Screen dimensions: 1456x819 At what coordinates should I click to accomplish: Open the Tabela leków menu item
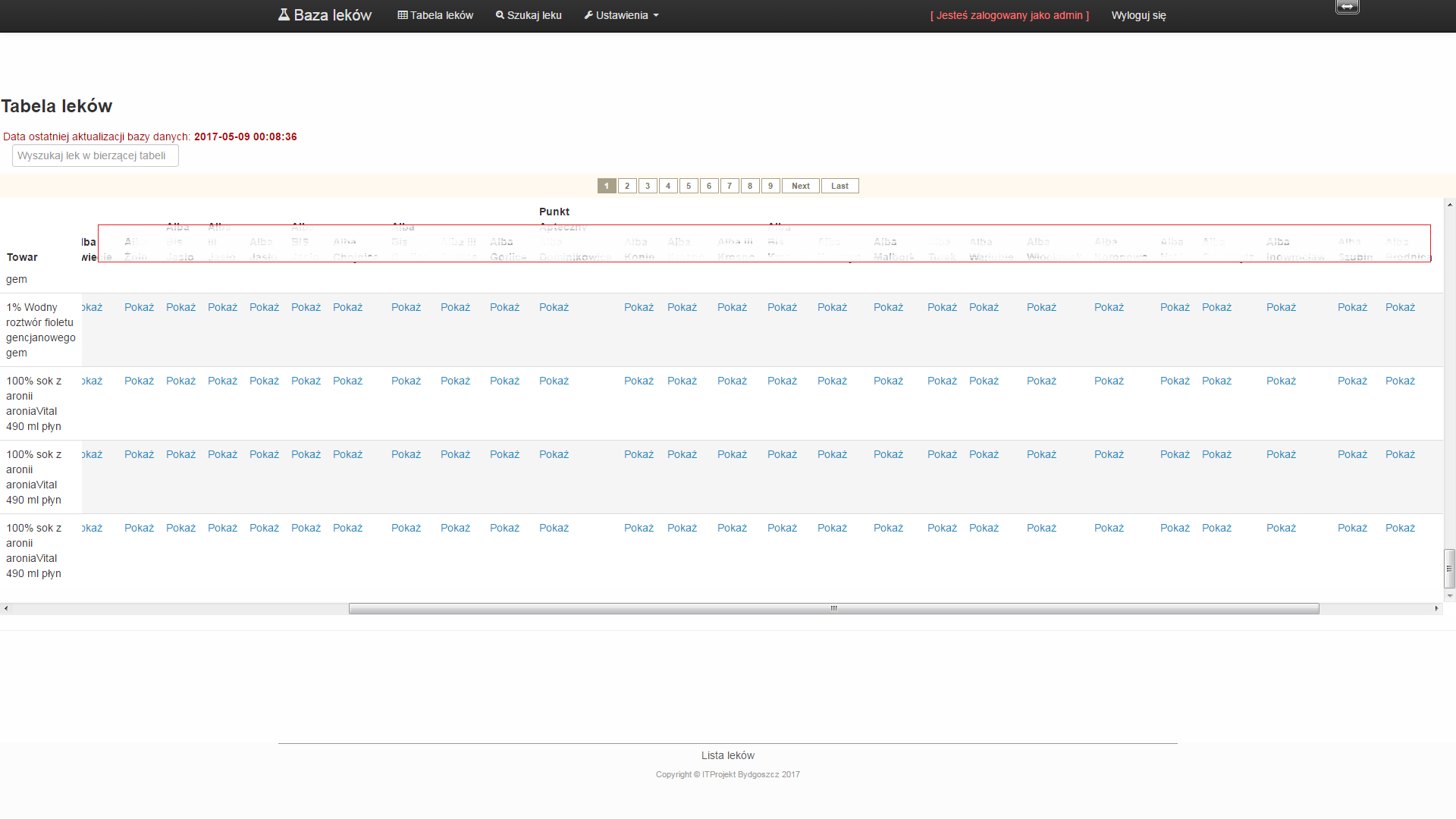[441, 15]
